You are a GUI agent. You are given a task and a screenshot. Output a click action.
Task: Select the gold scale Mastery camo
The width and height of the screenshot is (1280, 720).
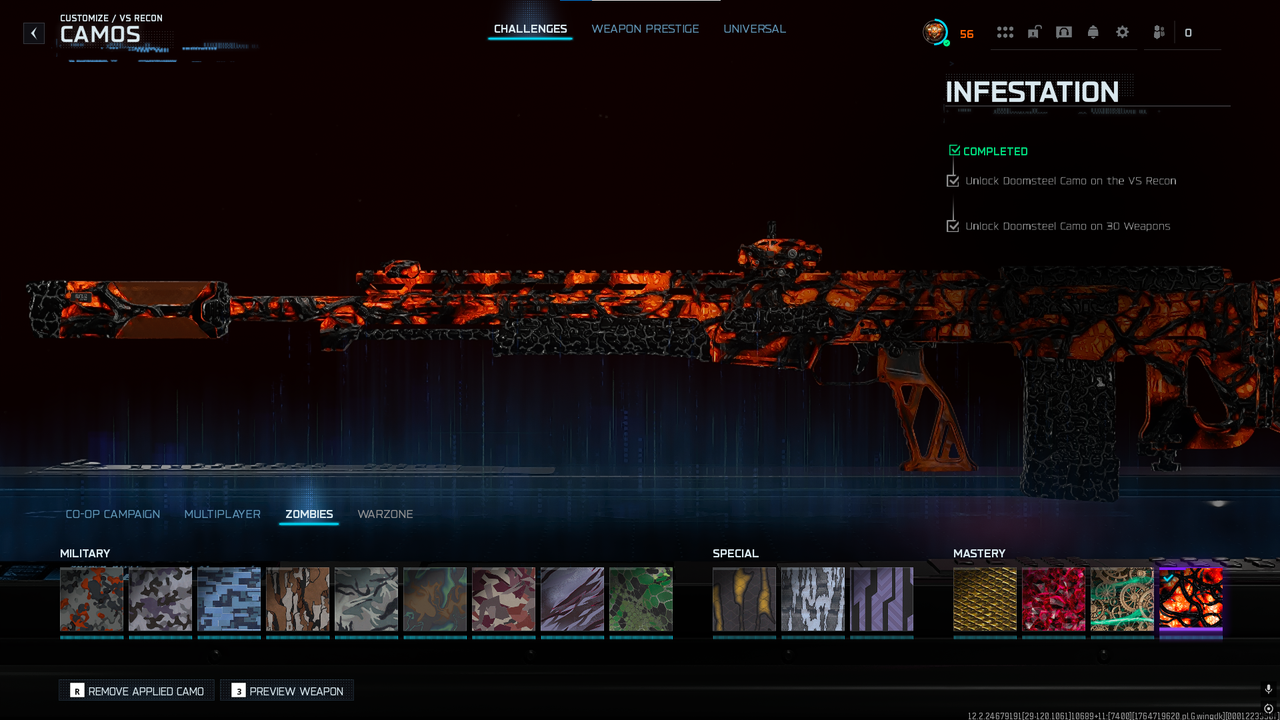(x=985, y=599)
